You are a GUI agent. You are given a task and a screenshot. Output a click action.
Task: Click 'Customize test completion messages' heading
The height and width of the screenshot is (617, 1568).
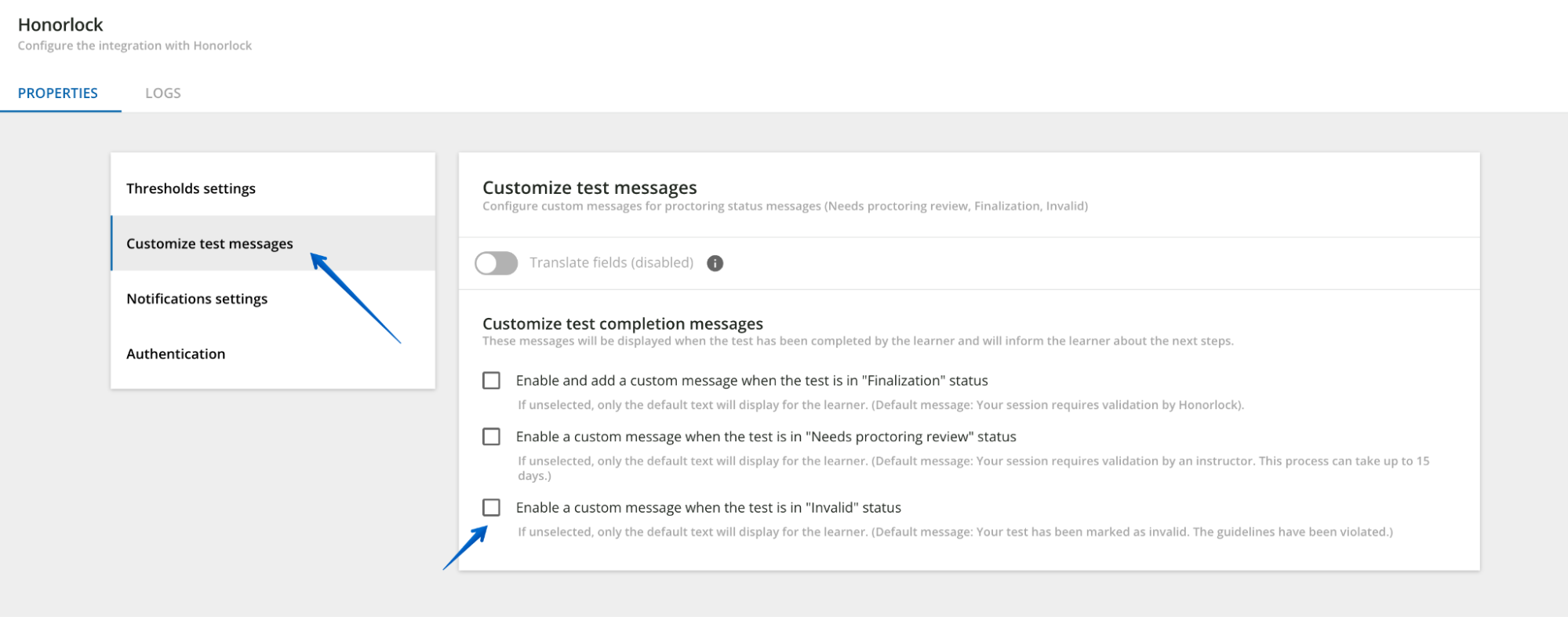point(623,323)
